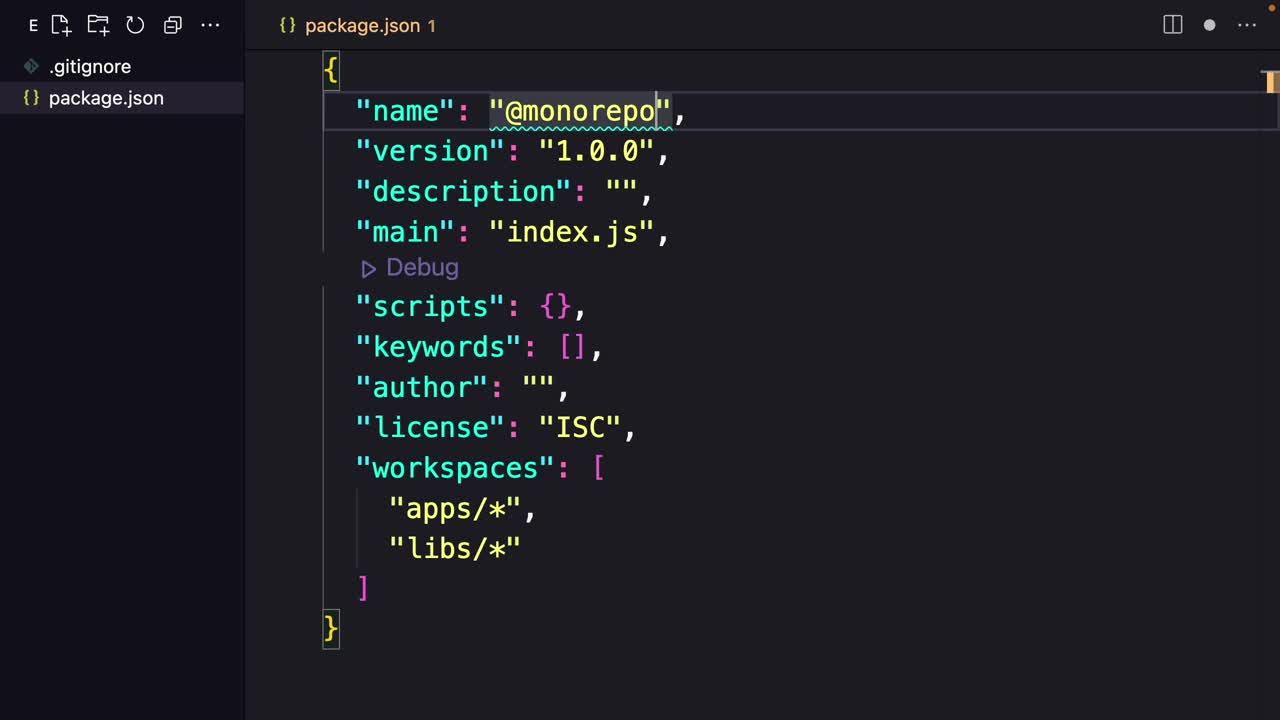Viewport: 1280px width, 720px height.
Task: Open .gitignore from the file tree
Action: tap(89, 67)
